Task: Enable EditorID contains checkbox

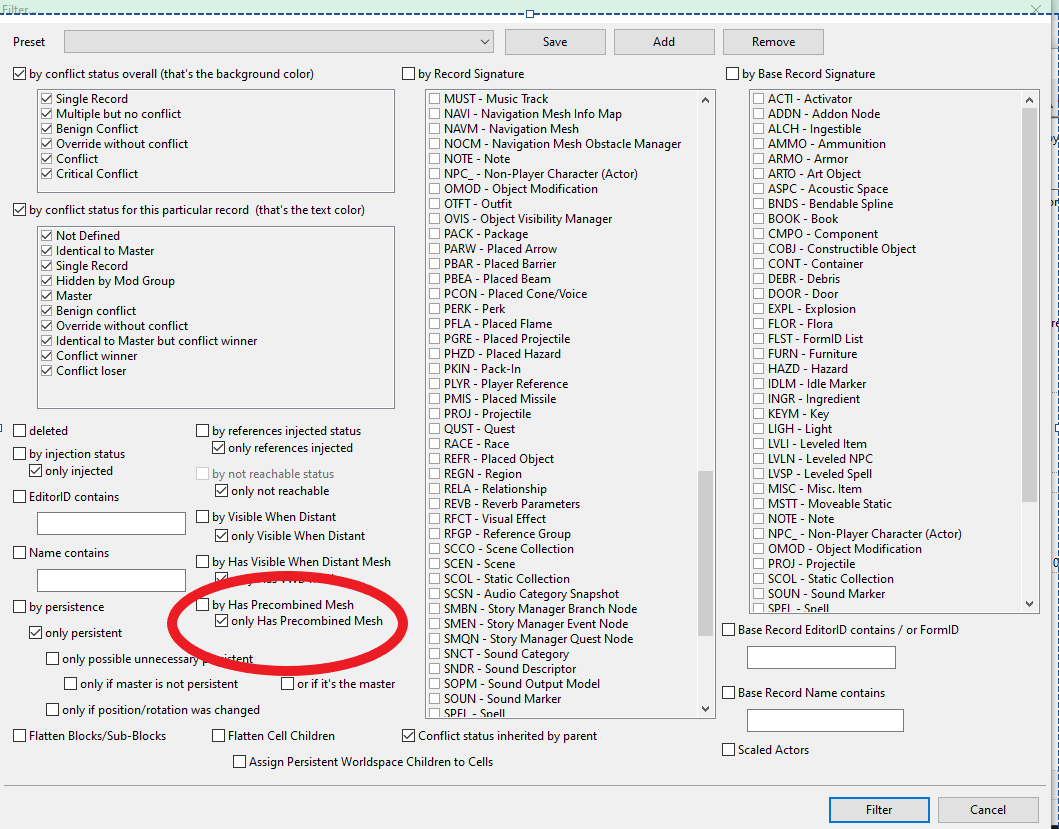Action: click(20, 497)
